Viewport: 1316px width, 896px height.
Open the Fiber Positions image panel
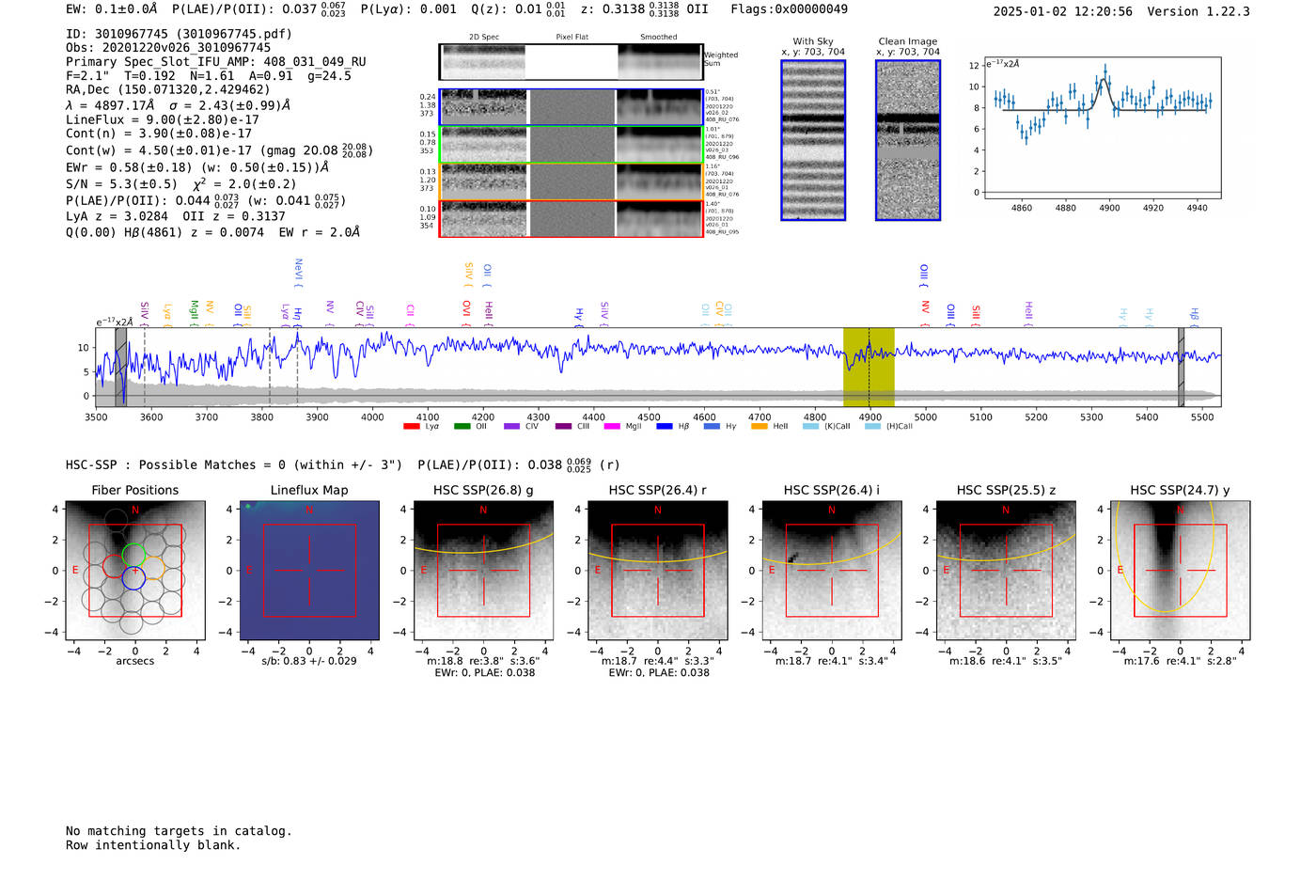[135, 571]
